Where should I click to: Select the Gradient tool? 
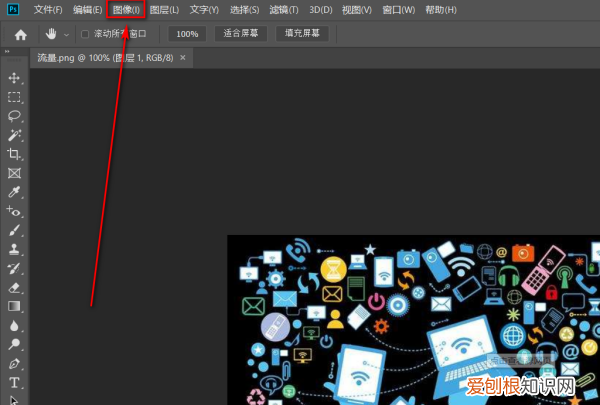(14, 306)
